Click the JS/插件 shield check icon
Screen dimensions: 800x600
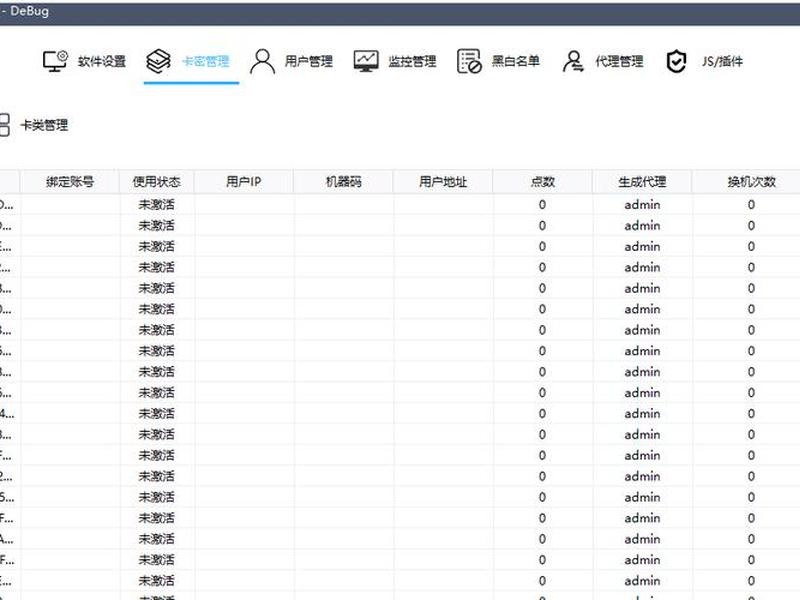677,61
